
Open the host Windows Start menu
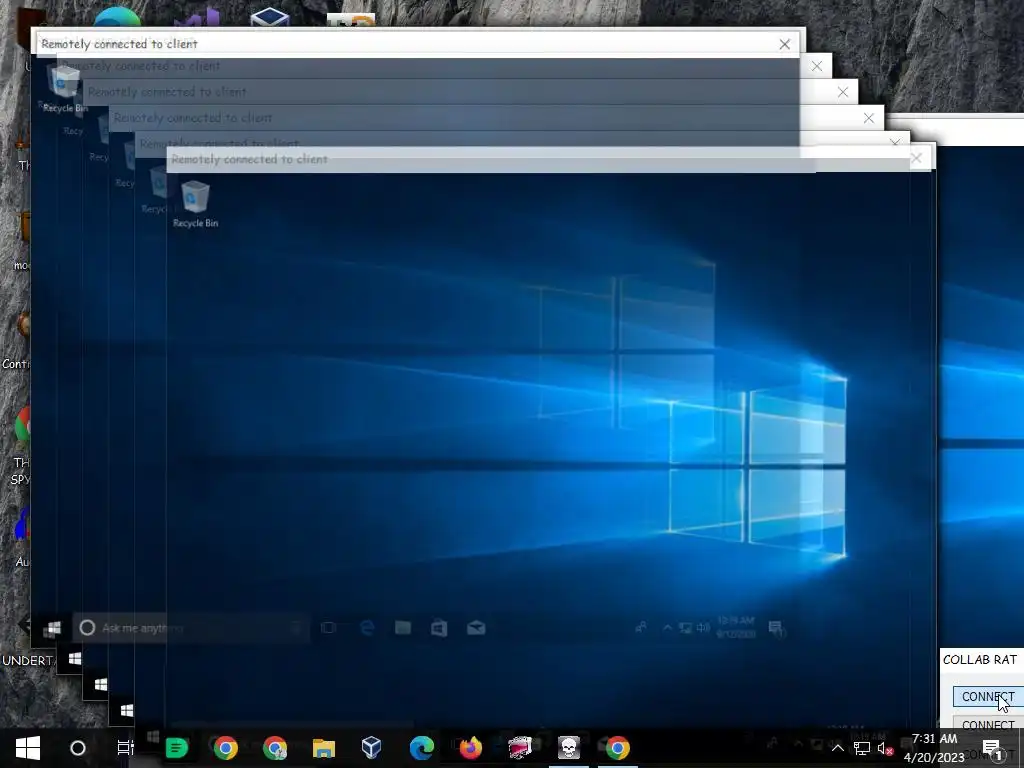coord(27,748)
